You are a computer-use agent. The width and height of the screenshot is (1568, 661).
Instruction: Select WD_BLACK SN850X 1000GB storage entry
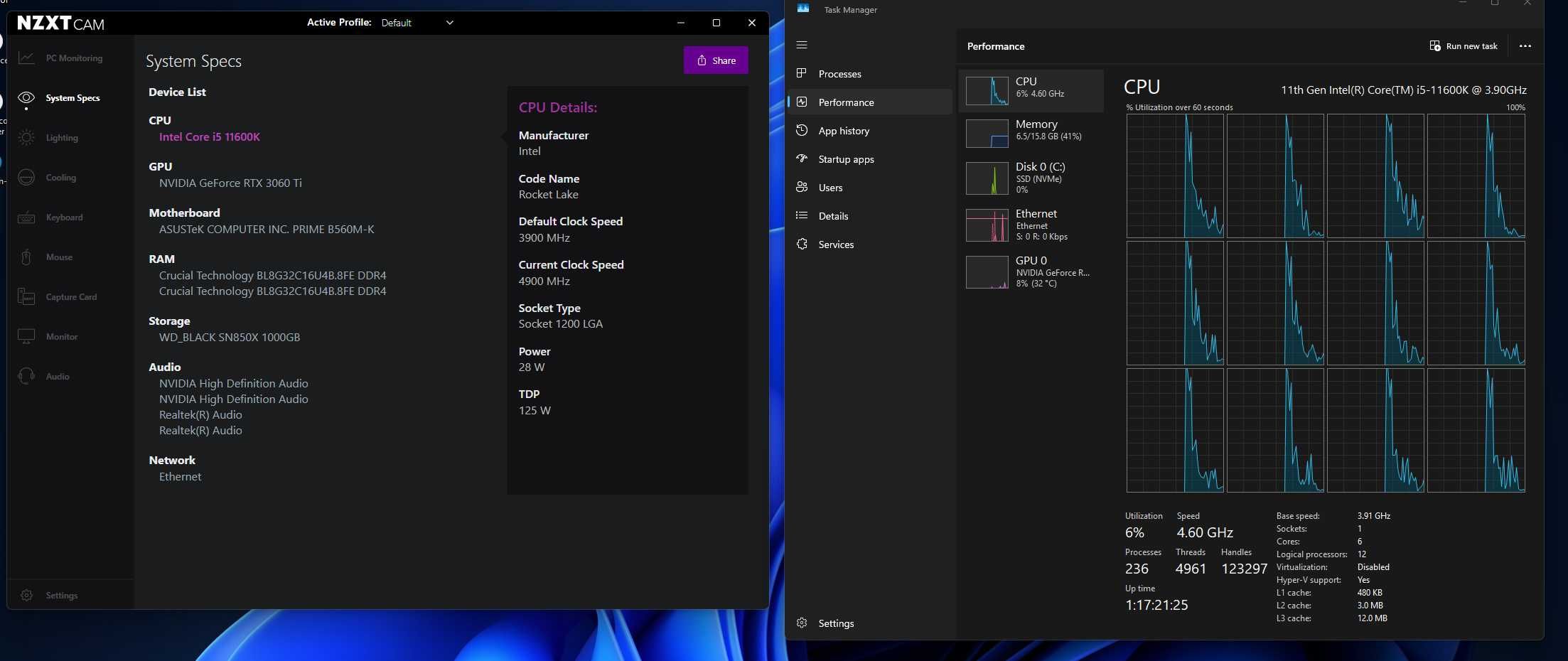point(230,338)
